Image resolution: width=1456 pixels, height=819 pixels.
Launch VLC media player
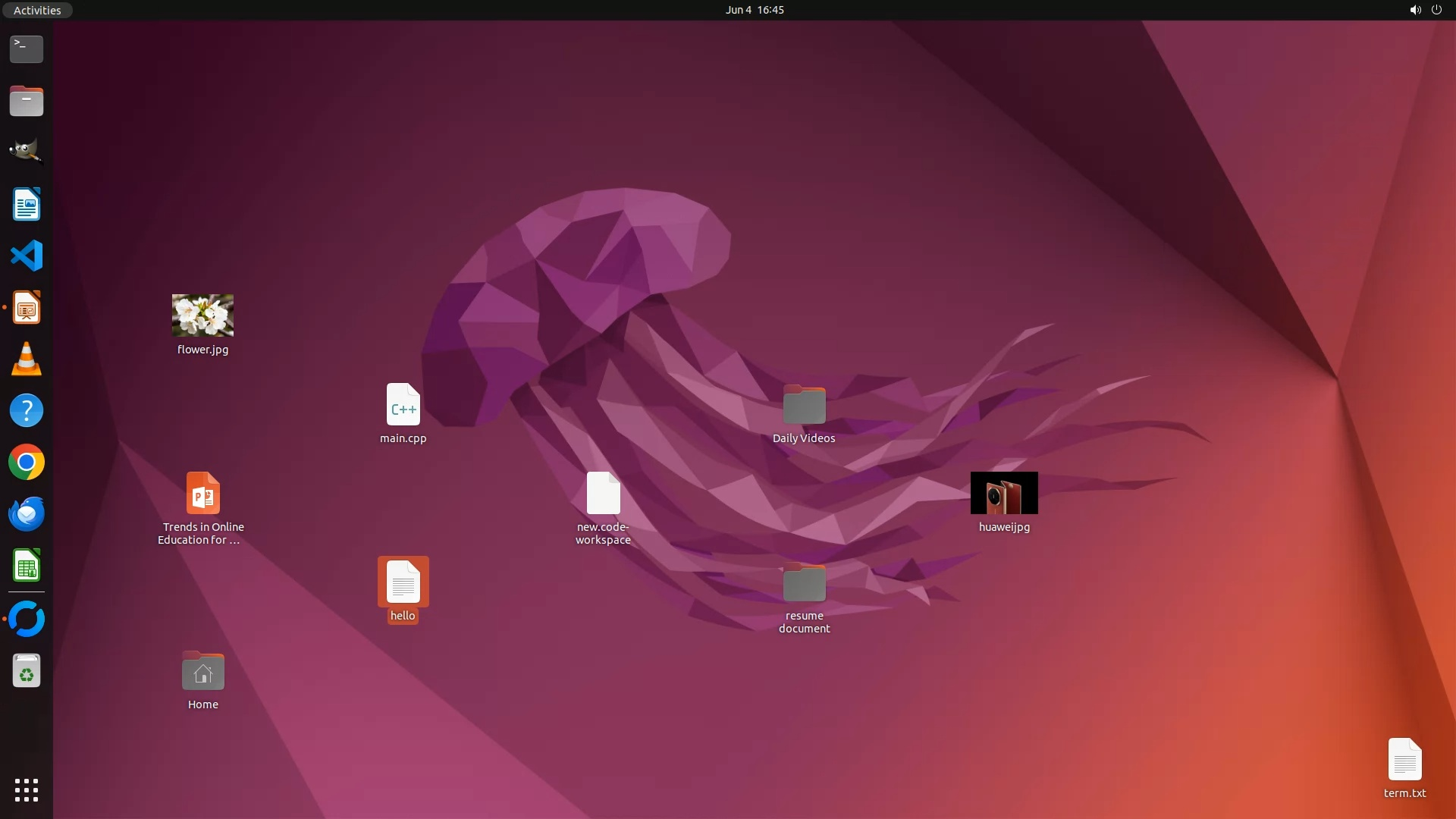click(x=27, y=359)
